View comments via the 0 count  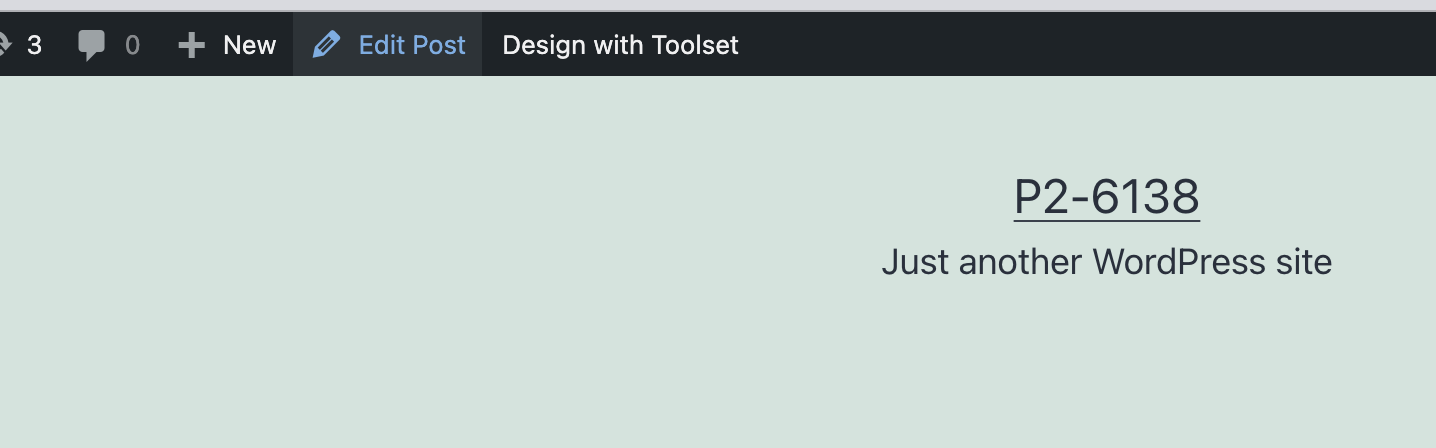132,45
